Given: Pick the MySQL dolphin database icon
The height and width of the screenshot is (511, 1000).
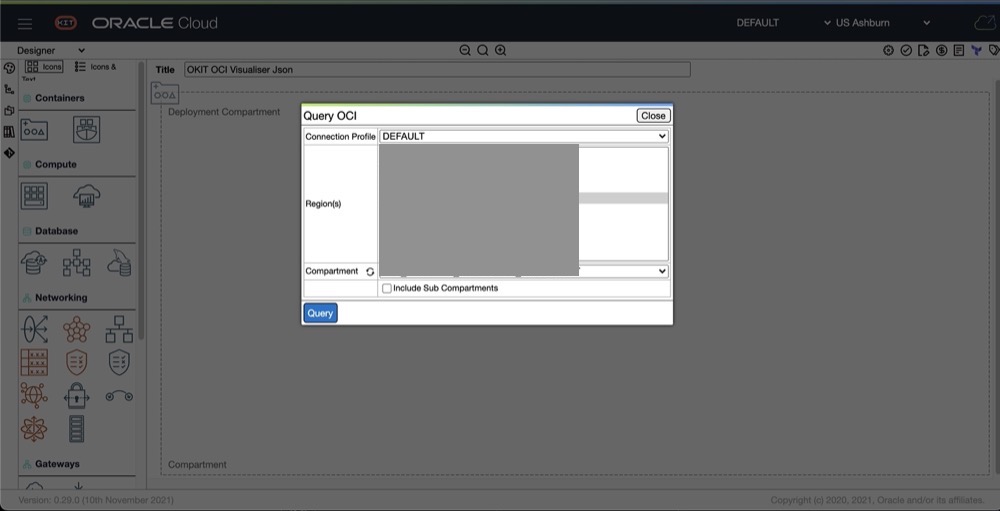Looking at the screenshot, I should click(x=119, y=263).
